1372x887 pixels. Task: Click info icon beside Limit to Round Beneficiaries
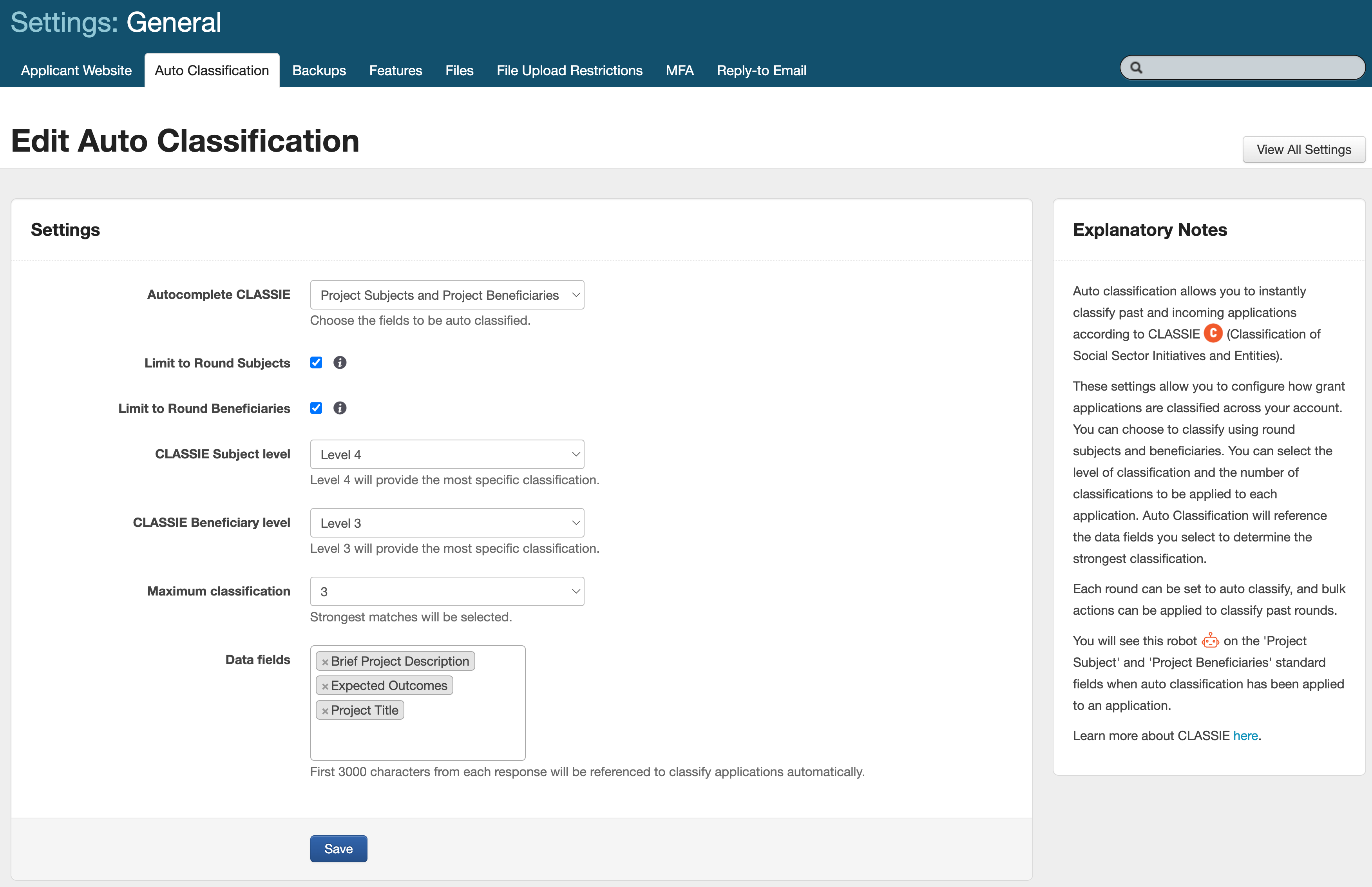pyautogui.click(x=340, y=408)
